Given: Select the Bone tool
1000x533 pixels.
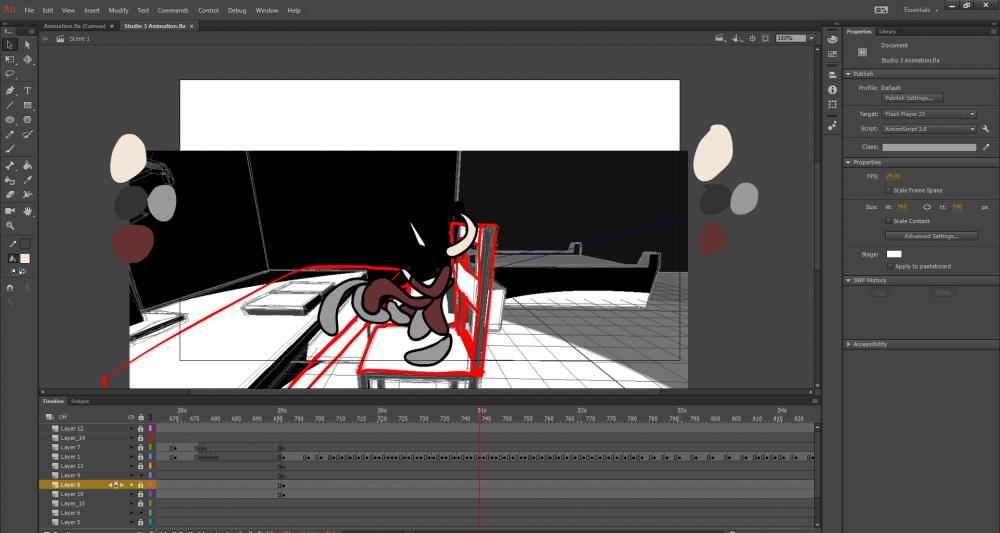Looking at the screenshot, I should point(10,166).
